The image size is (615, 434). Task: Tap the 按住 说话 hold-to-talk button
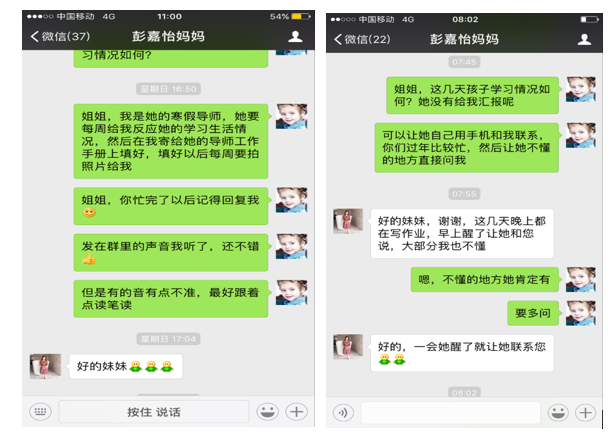coord(154,412)
